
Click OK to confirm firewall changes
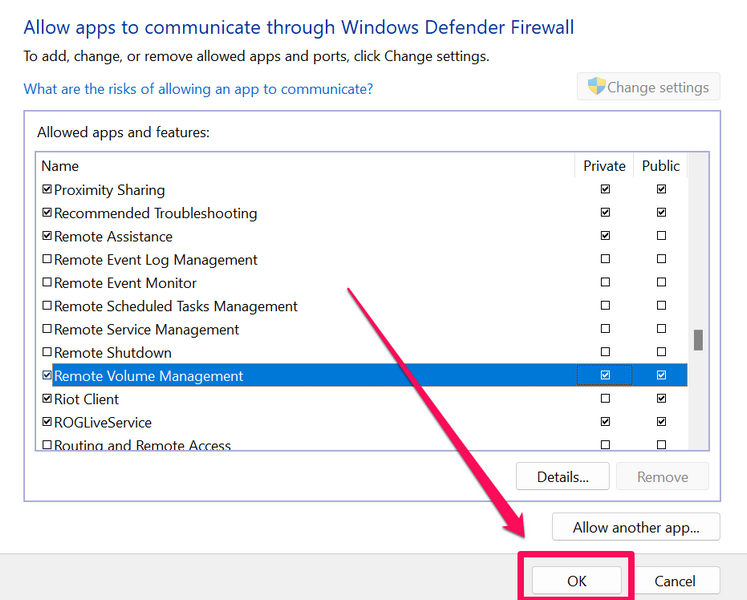pos(576,581)
